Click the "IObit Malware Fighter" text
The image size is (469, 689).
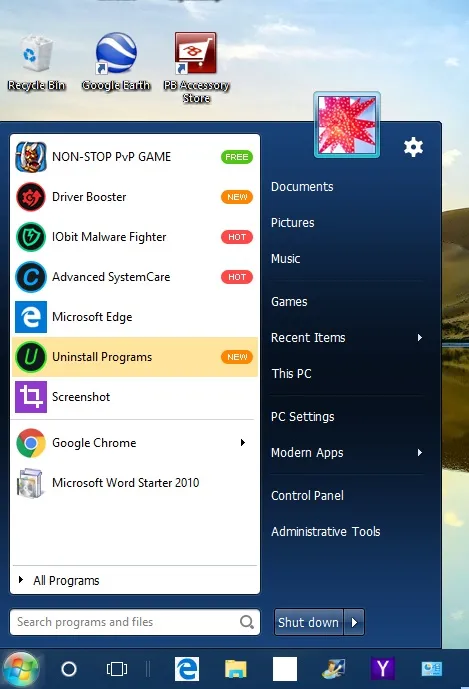coord(109,237)
